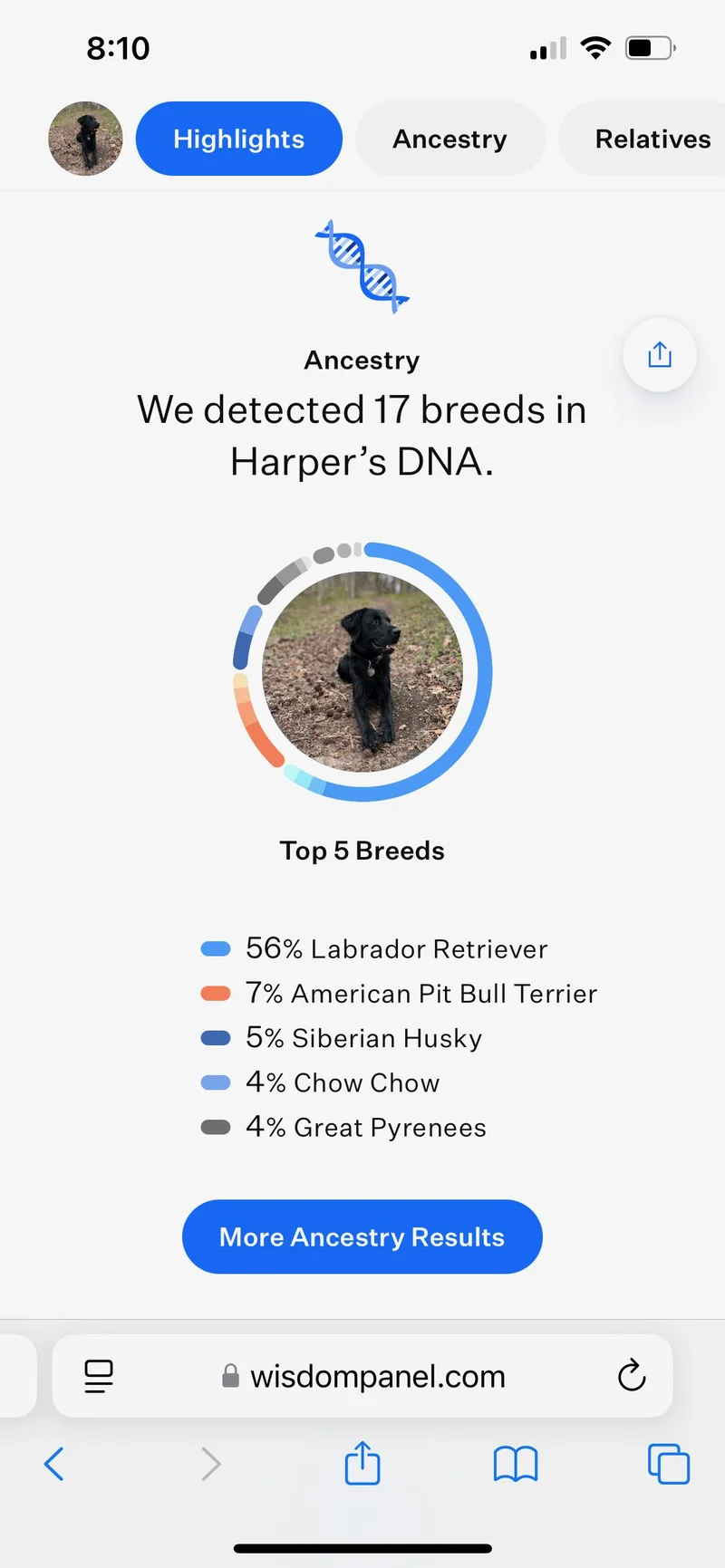
Task: Tap the 5% Siberian Husky entry
Action: tap(342, 1038)
